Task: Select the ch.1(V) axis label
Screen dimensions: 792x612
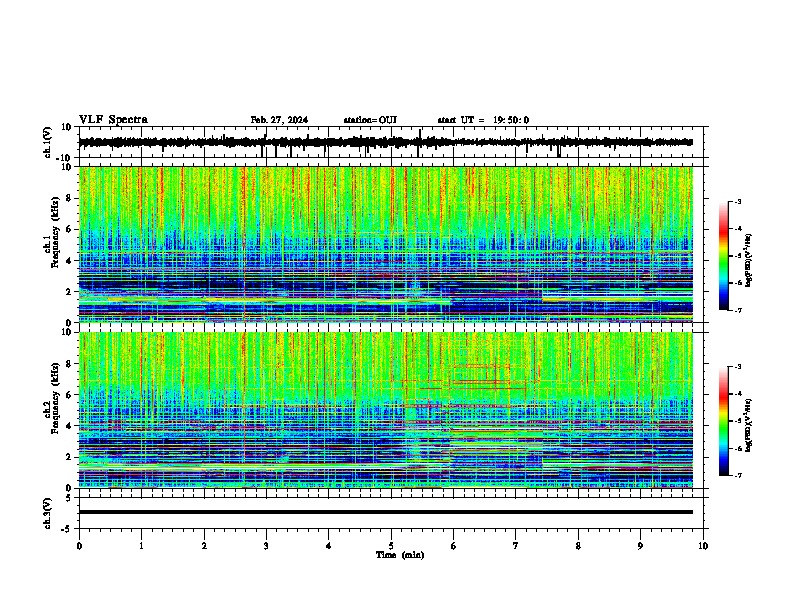Action: click(x=48, y=142)
